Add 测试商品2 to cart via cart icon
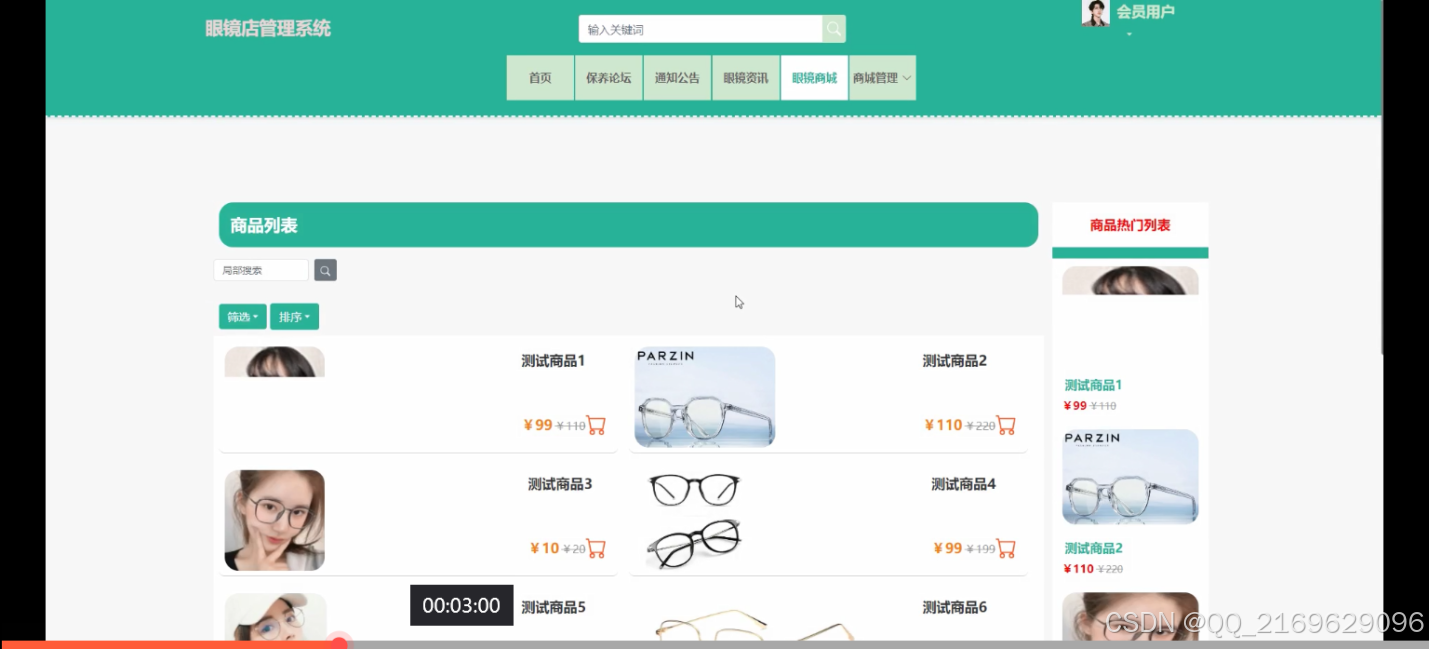This screenshot has height=649, width=1429. click(1006, 425)
